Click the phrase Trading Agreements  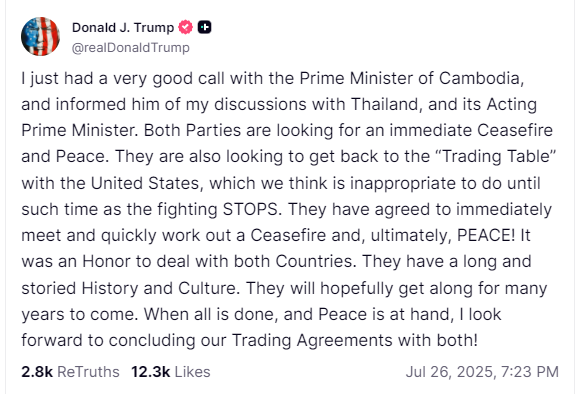(x=312, y=340)
